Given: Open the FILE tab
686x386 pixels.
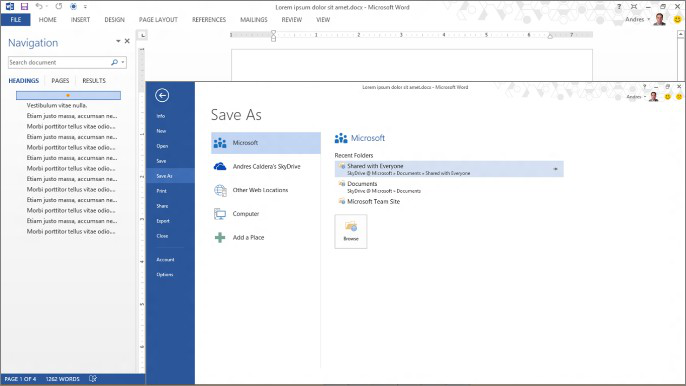Looking at the screenshot, I should pyautogui.click(x=16, y=20).
